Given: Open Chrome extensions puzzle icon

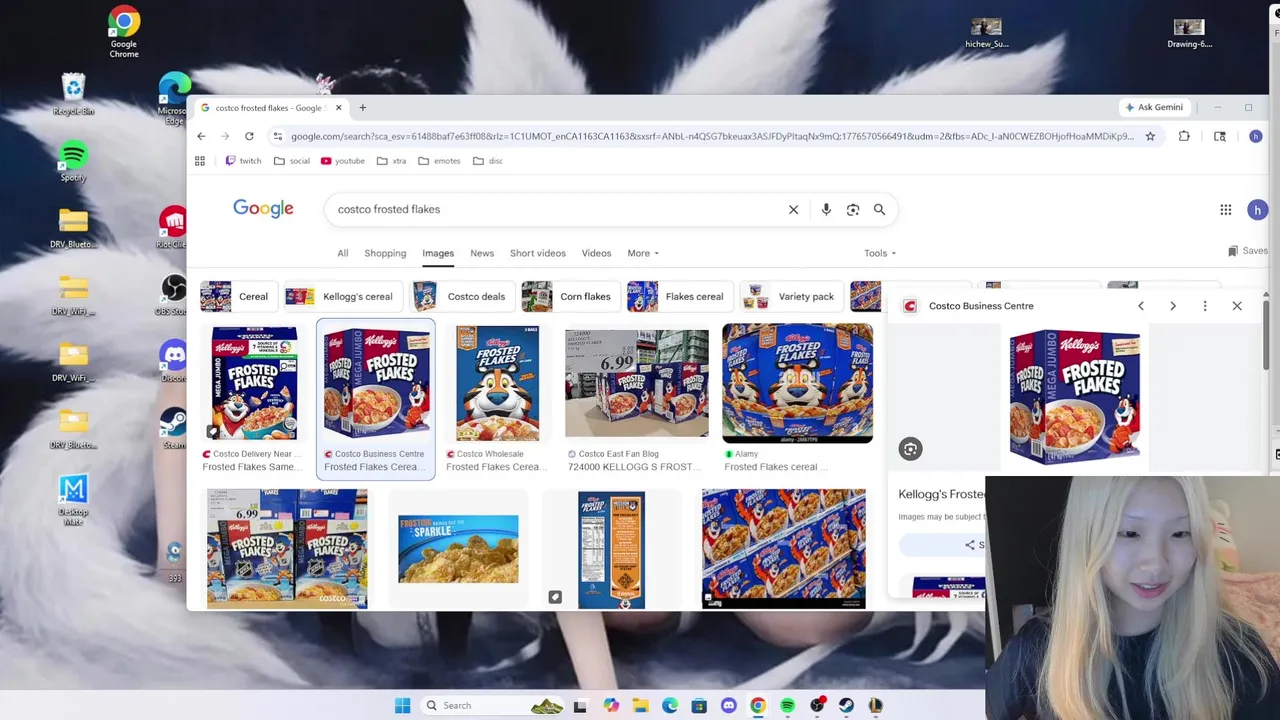Looking at the screenshot, I should pos(1184,136).
